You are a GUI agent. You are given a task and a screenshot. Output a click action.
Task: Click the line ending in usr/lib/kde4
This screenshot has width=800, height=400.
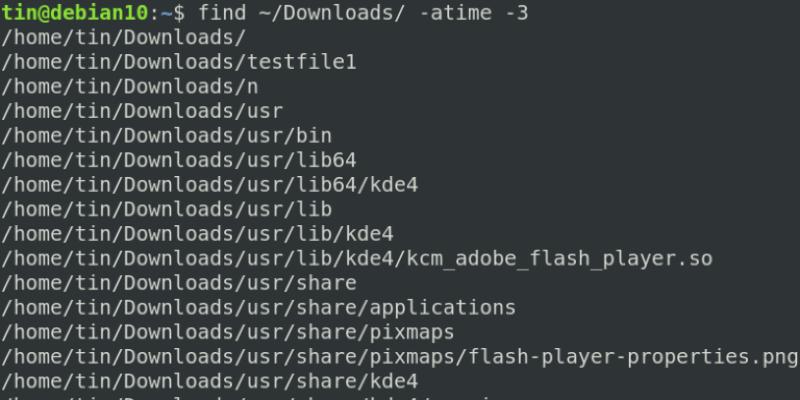[x=197, y=234]
